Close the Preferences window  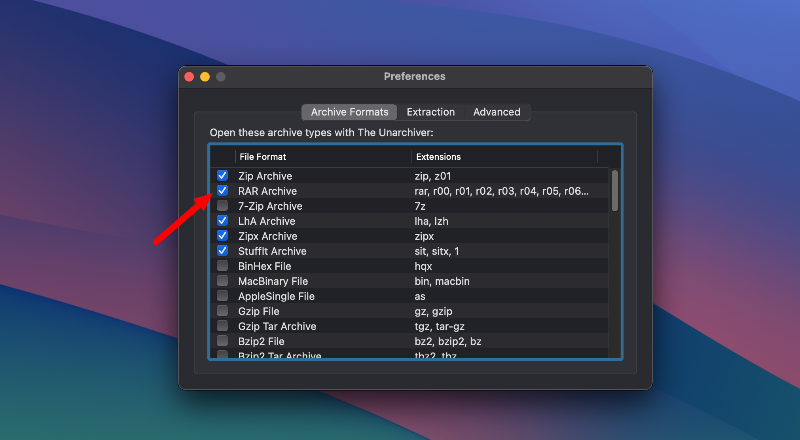189,77
